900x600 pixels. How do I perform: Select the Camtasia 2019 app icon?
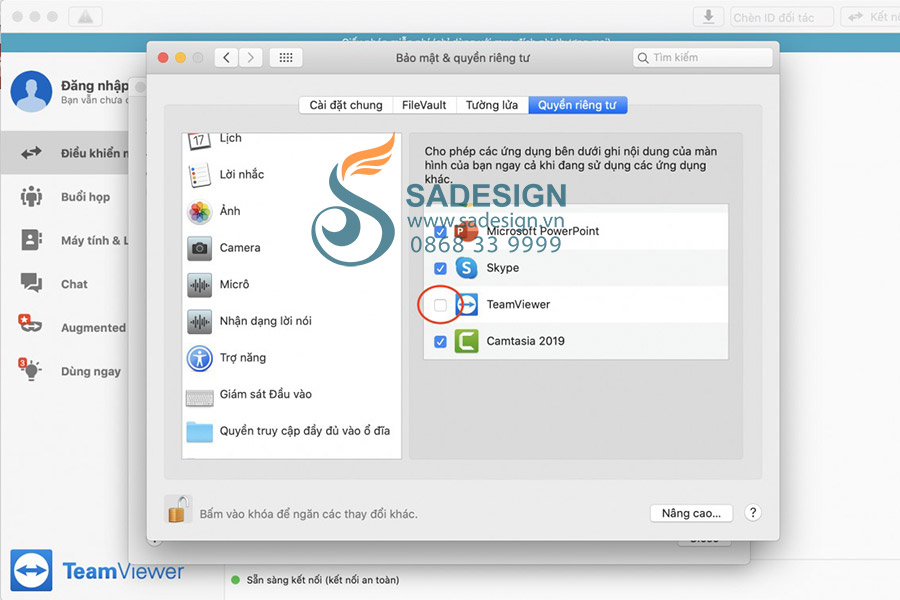tap(467, 341)
